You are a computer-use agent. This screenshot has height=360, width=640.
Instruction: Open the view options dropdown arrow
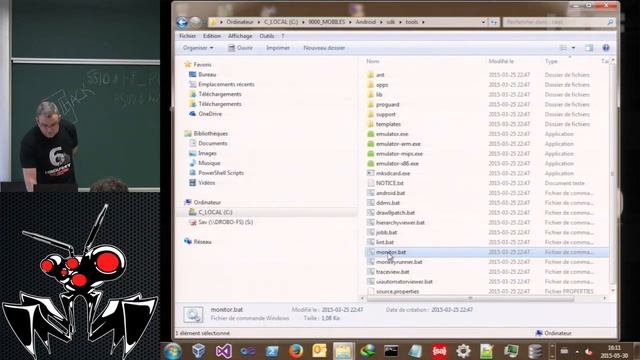coord(573,48)
